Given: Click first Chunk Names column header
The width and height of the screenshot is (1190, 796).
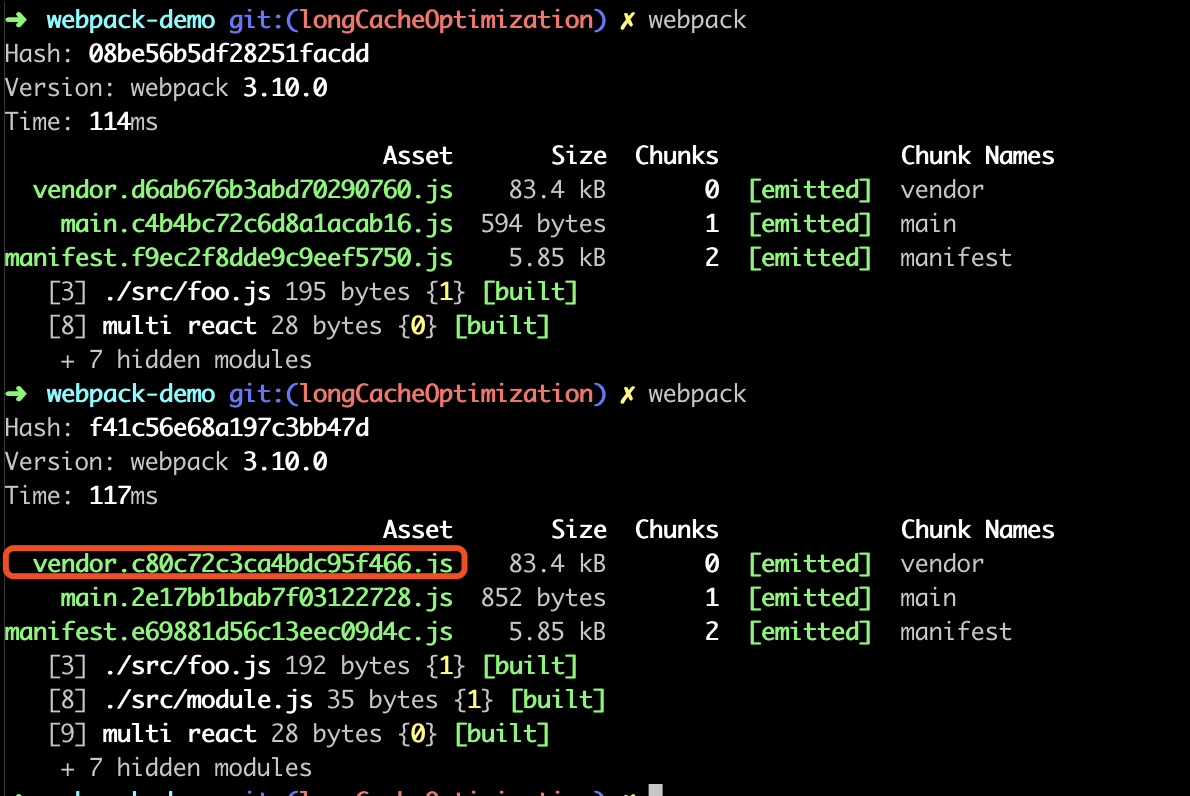Looking at the screenshot, I should [978, 156].
